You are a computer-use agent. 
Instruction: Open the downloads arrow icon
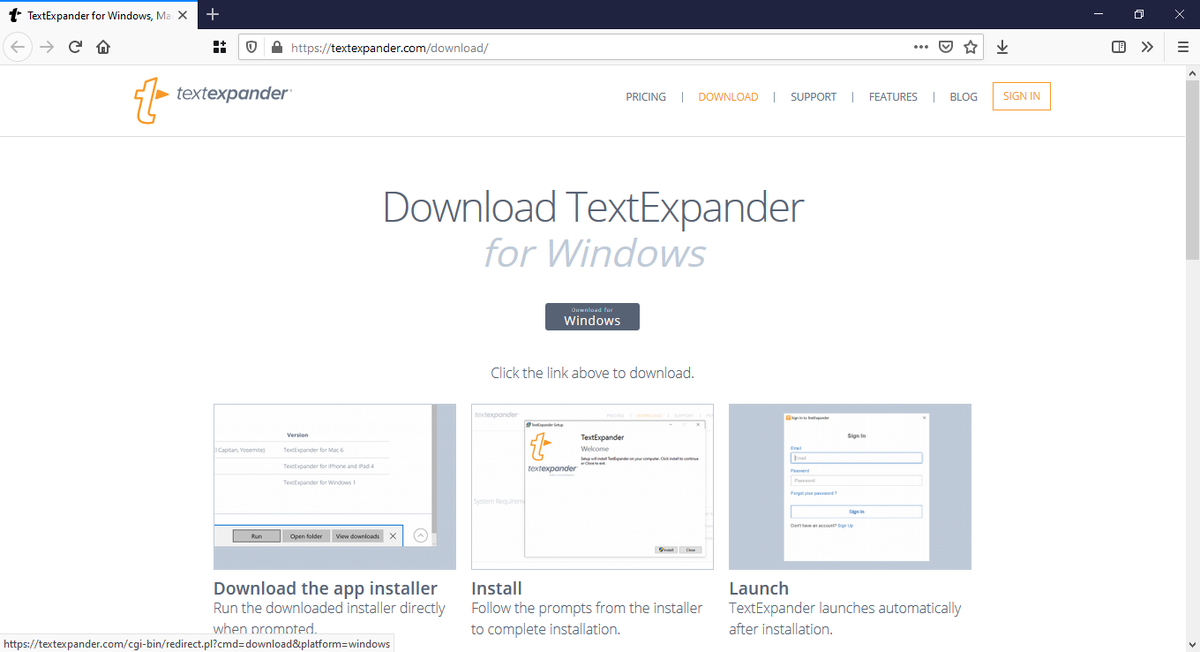[1002, 47]
